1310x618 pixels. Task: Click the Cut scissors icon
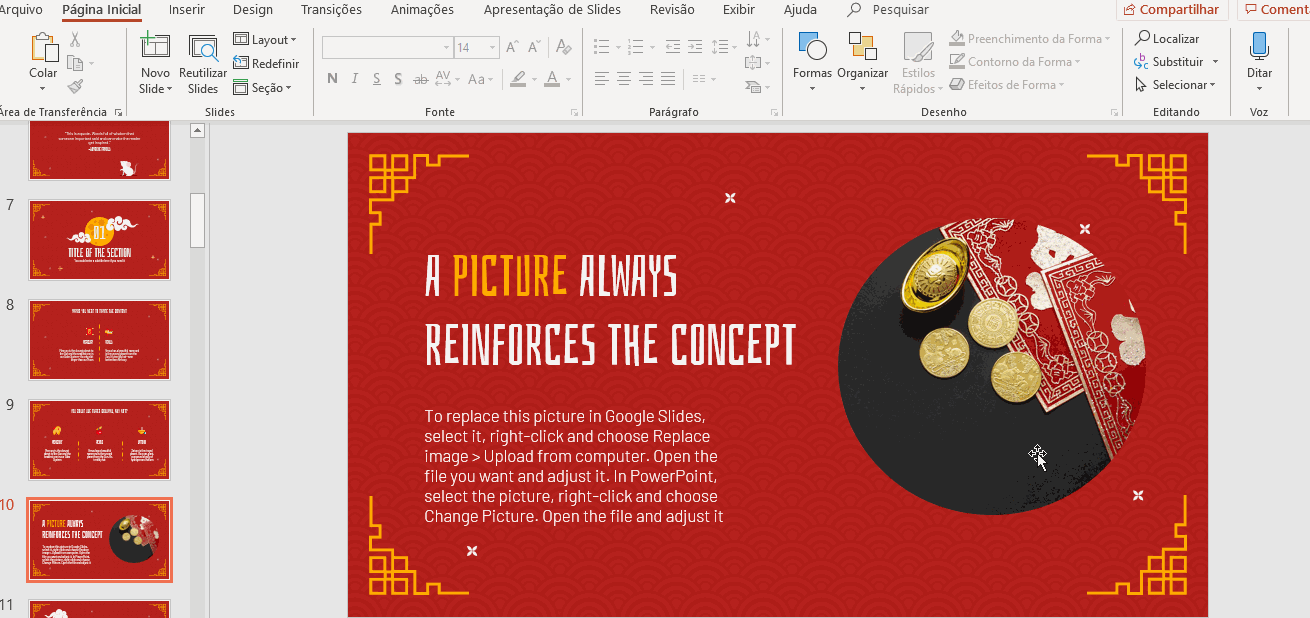(75, 40)
